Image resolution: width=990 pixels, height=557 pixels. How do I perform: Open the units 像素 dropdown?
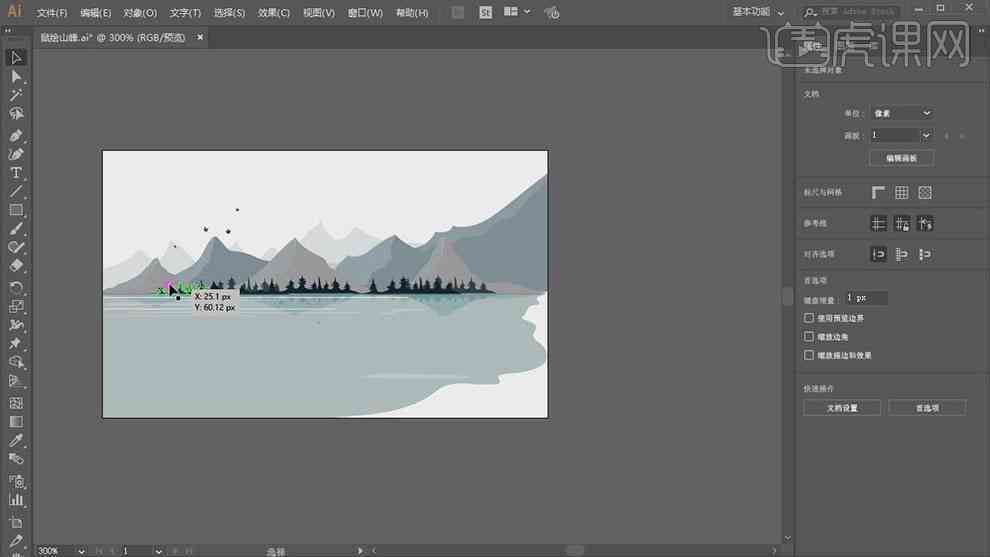(902, 113)
